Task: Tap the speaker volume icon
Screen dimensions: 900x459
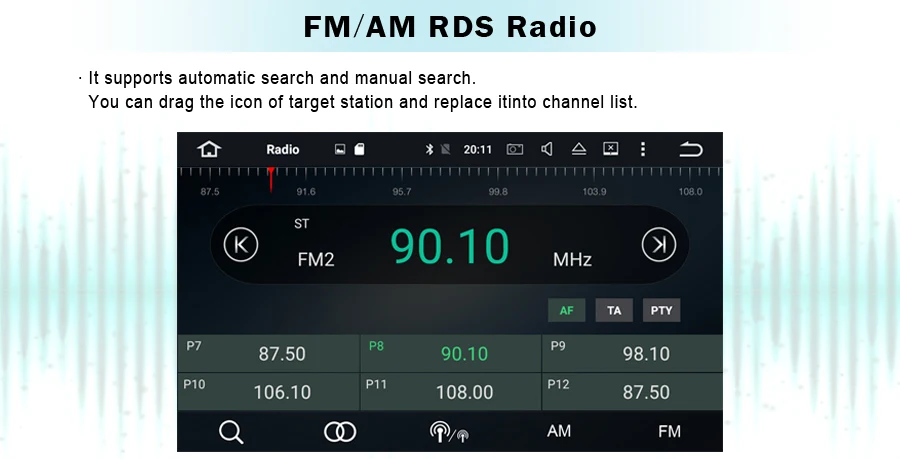Action: [547, 149]
